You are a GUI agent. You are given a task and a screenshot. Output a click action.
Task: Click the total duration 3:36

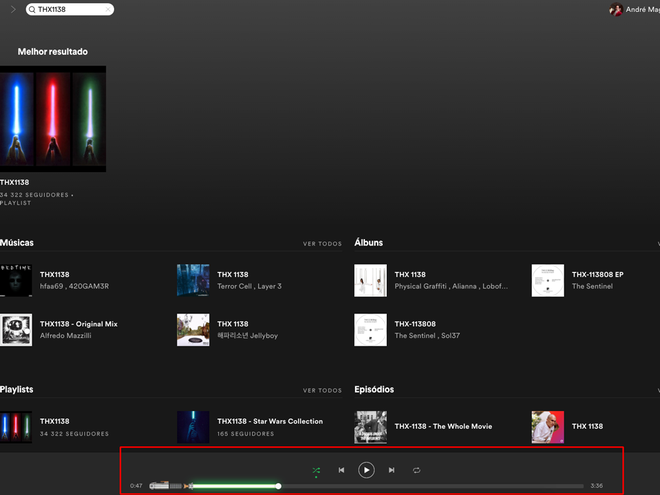click(x=596, y=486)
